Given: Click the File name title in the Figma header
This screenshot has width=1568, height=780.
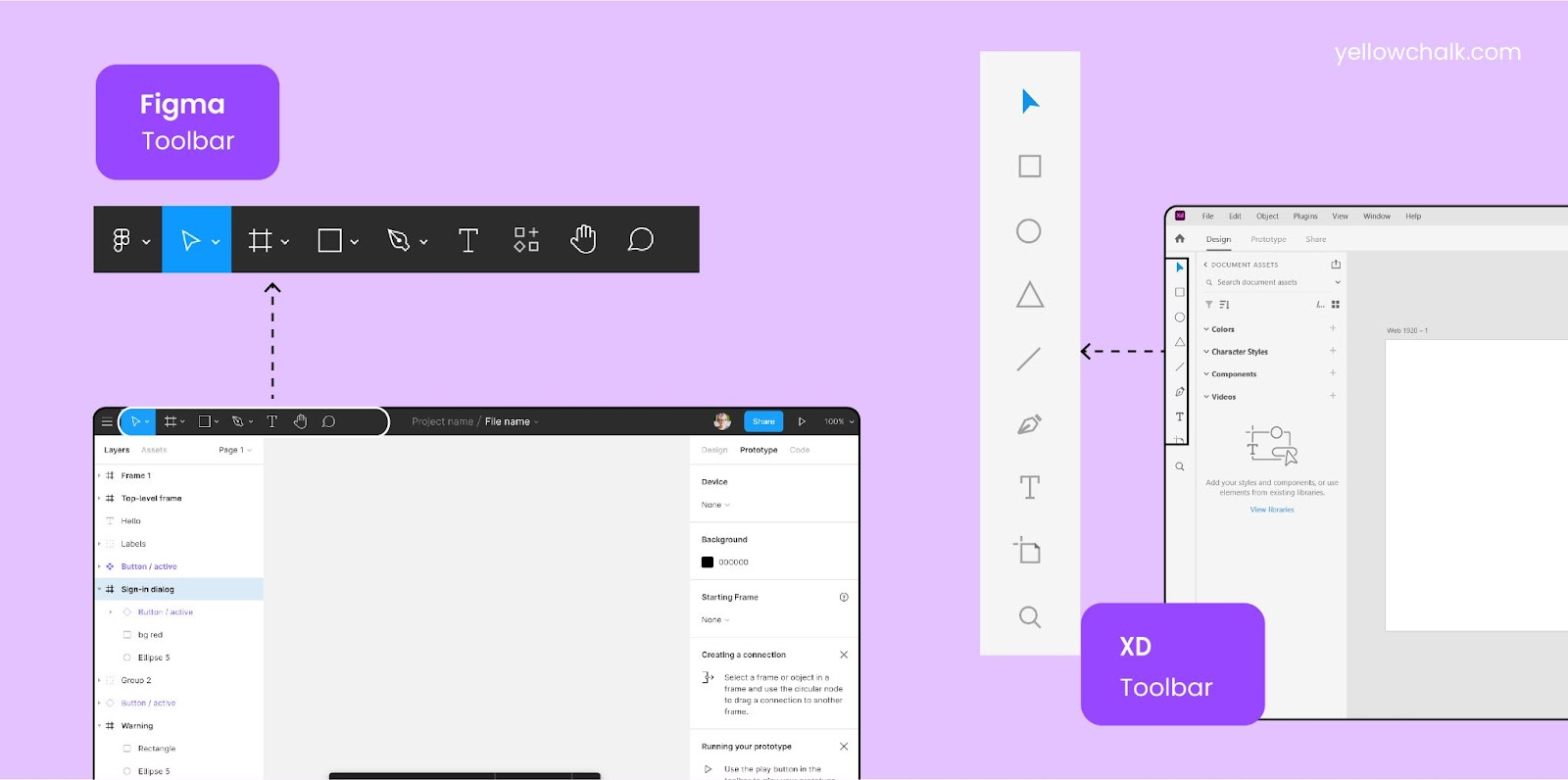Looking at the screenshot, I should 508,421.
